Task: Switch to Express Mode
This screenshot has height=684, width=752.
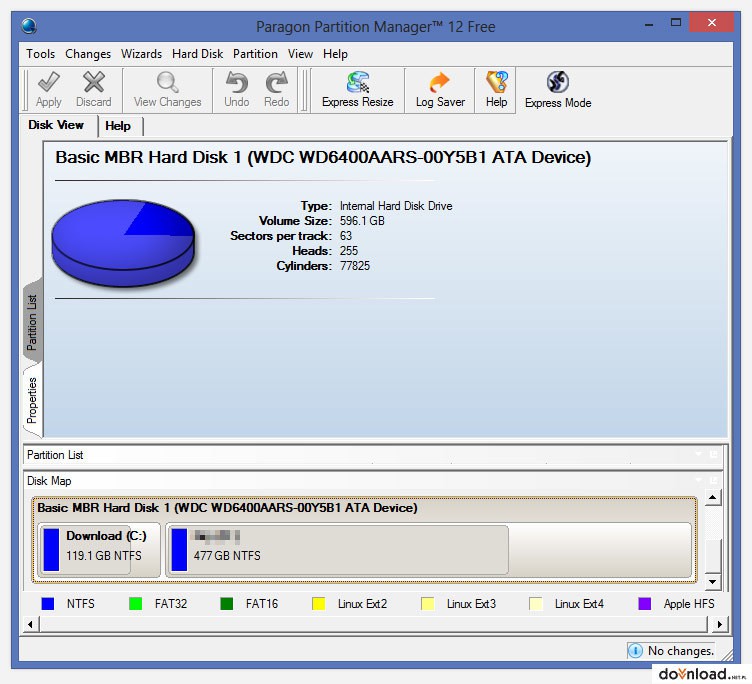Action: (558, 90)
